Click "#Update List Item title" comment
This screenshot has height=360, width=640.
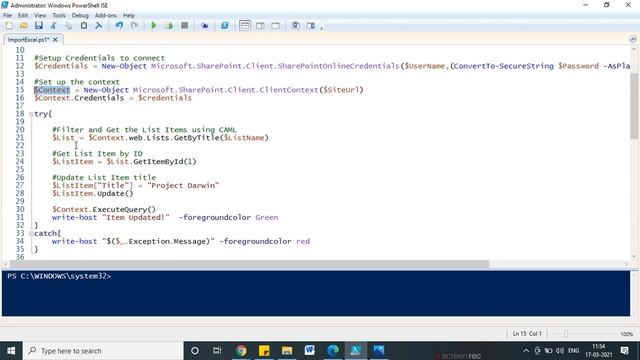[x=104, y=178]
